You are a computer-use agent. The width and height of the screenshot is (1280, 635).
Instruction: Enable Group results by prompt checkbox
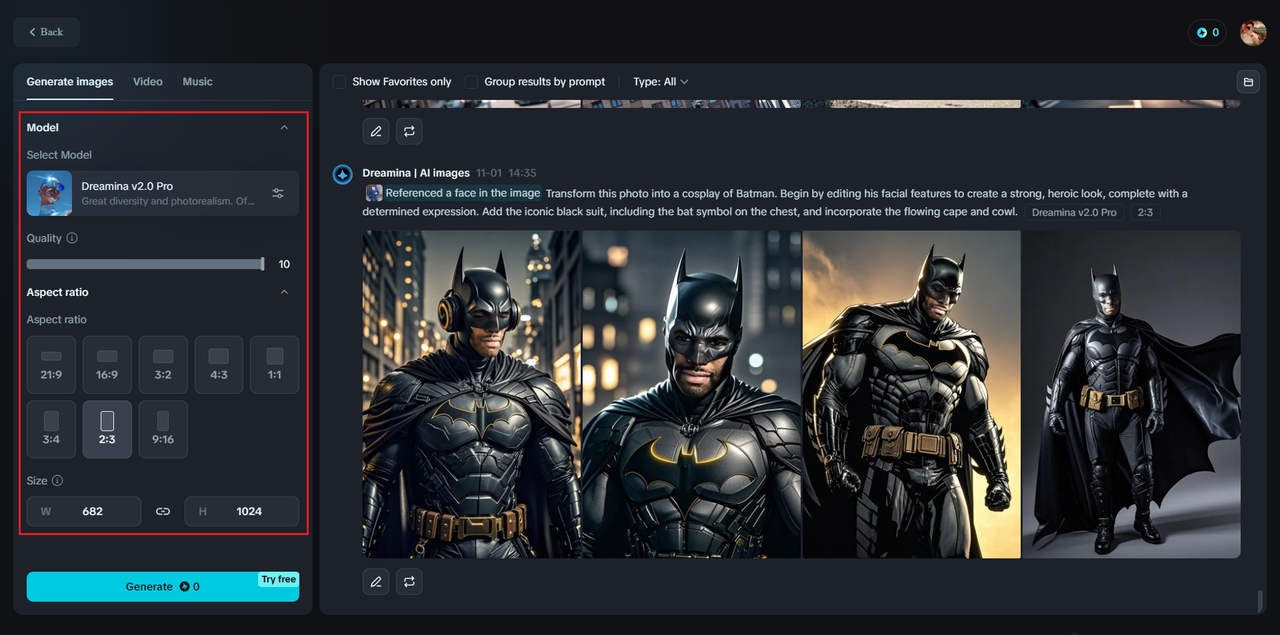point(471,82)
